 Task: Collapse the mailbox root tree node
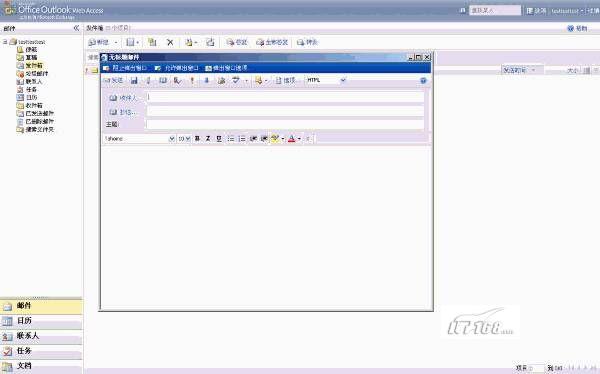5,41
